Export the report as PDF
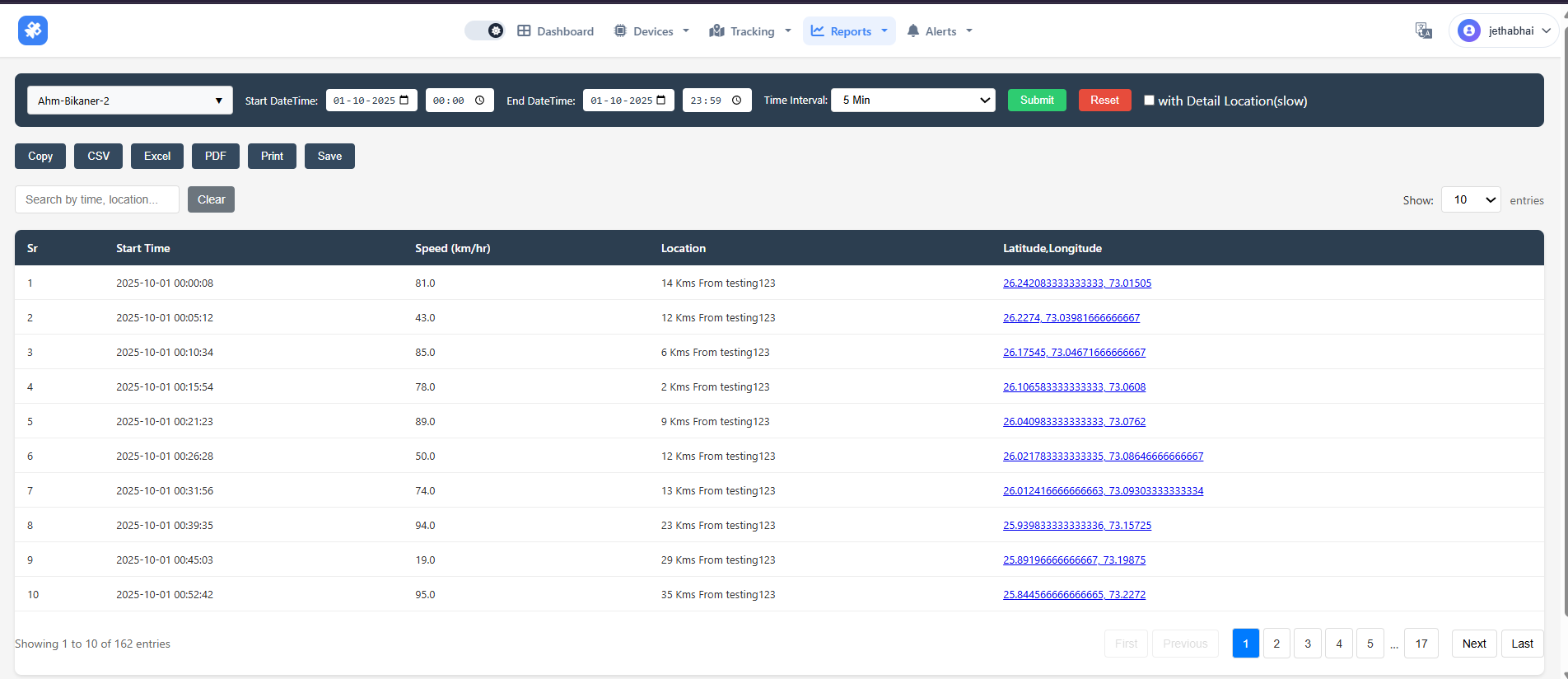This screenshot has width=1568, height=679. (215, 157)
